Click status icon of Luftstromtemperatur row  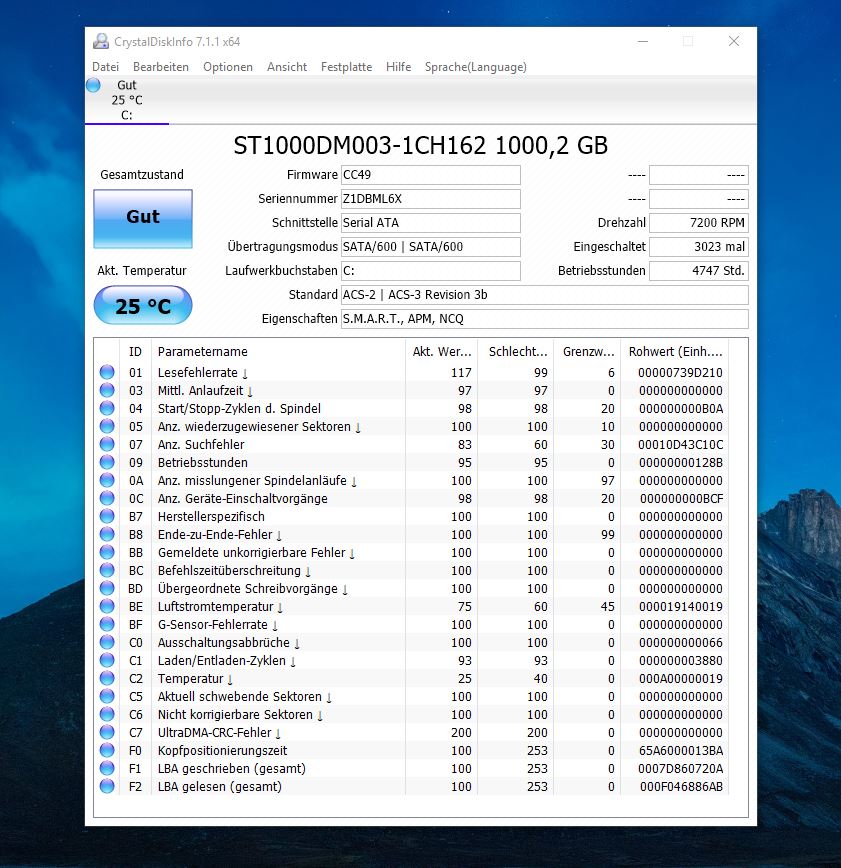[x=107, y=606]
